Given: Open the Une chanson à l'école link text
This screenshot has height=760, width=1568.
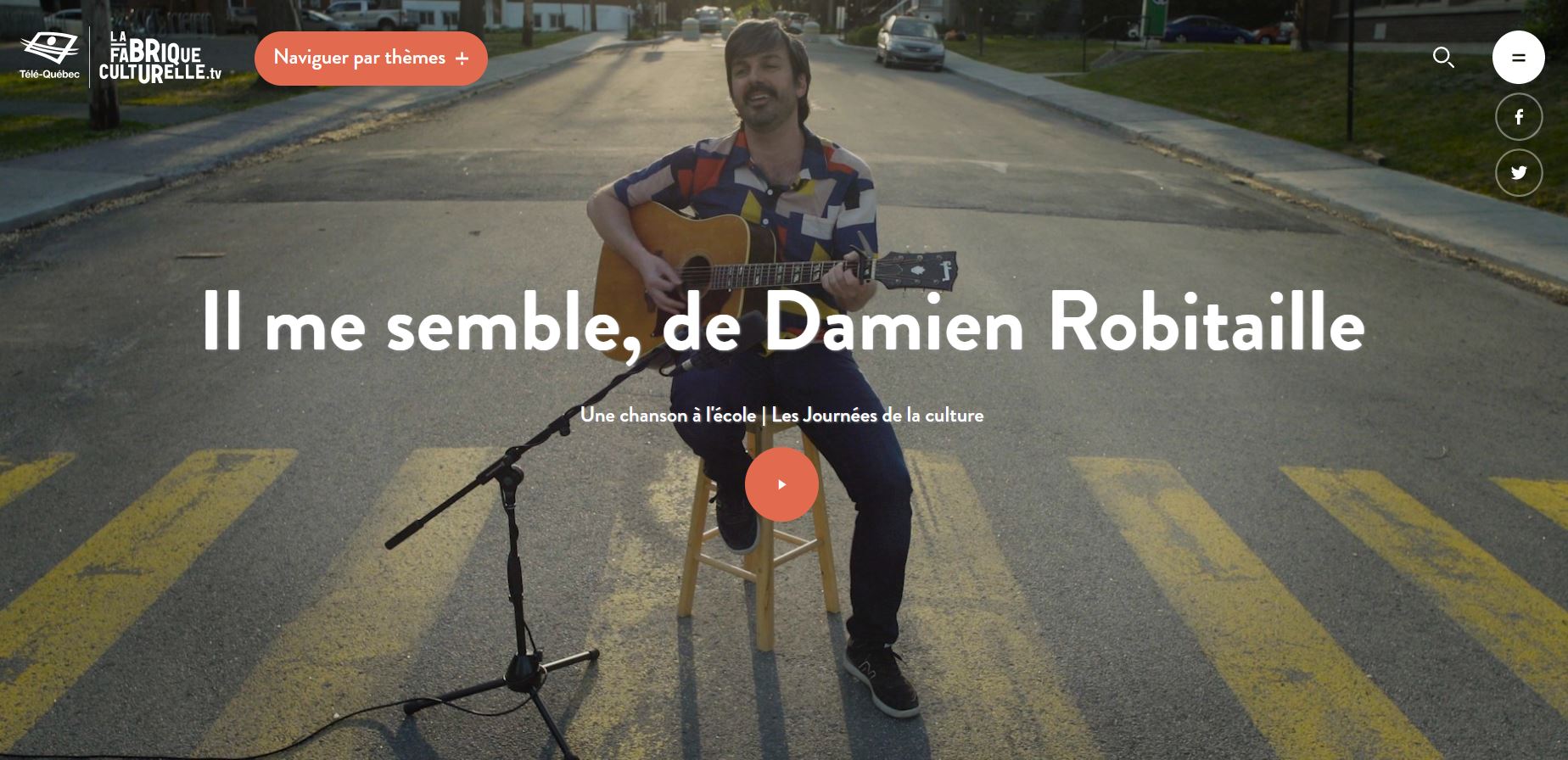Looking at the screenshot, I should click(668, 416).
